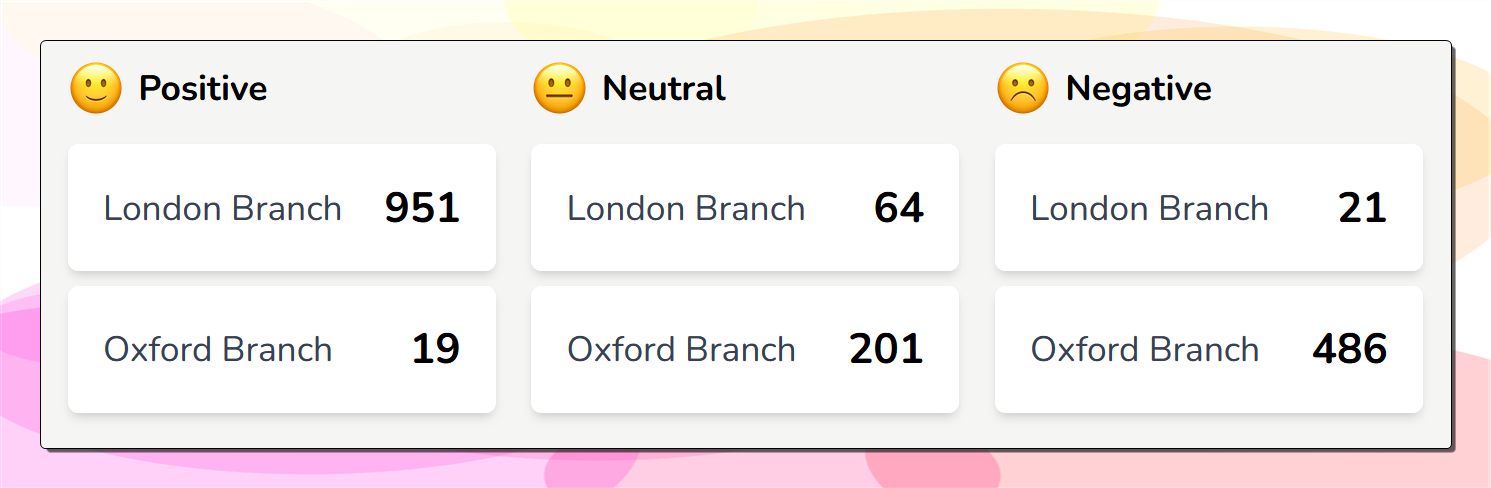
Task: Open the London Branch card under Negative
Action: 1208,208
